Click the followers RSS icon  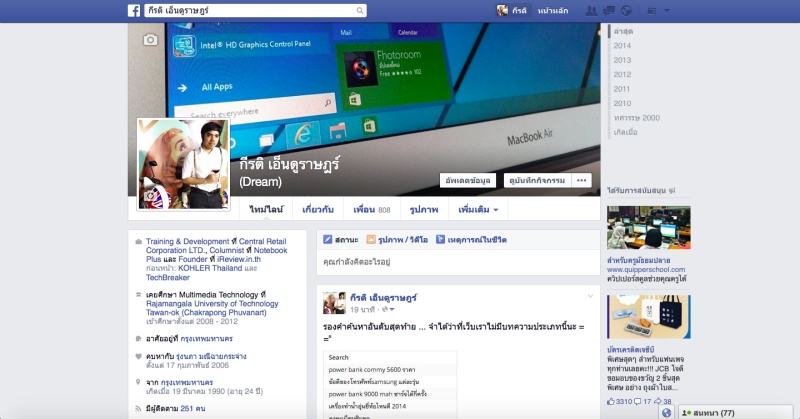(138, 408)
